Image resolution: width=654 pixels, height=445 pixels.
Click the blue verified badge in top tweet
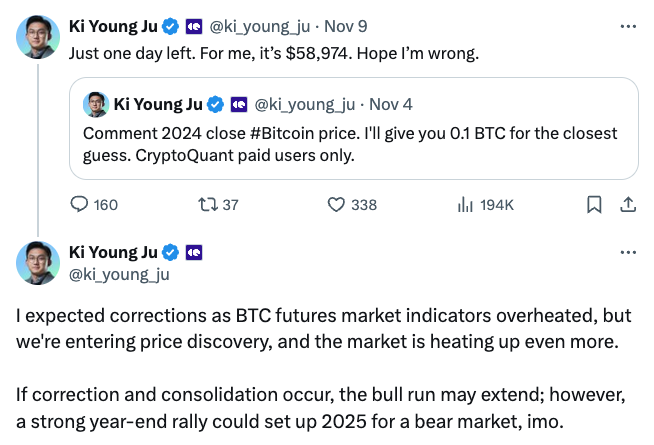(x=171, y=26)
